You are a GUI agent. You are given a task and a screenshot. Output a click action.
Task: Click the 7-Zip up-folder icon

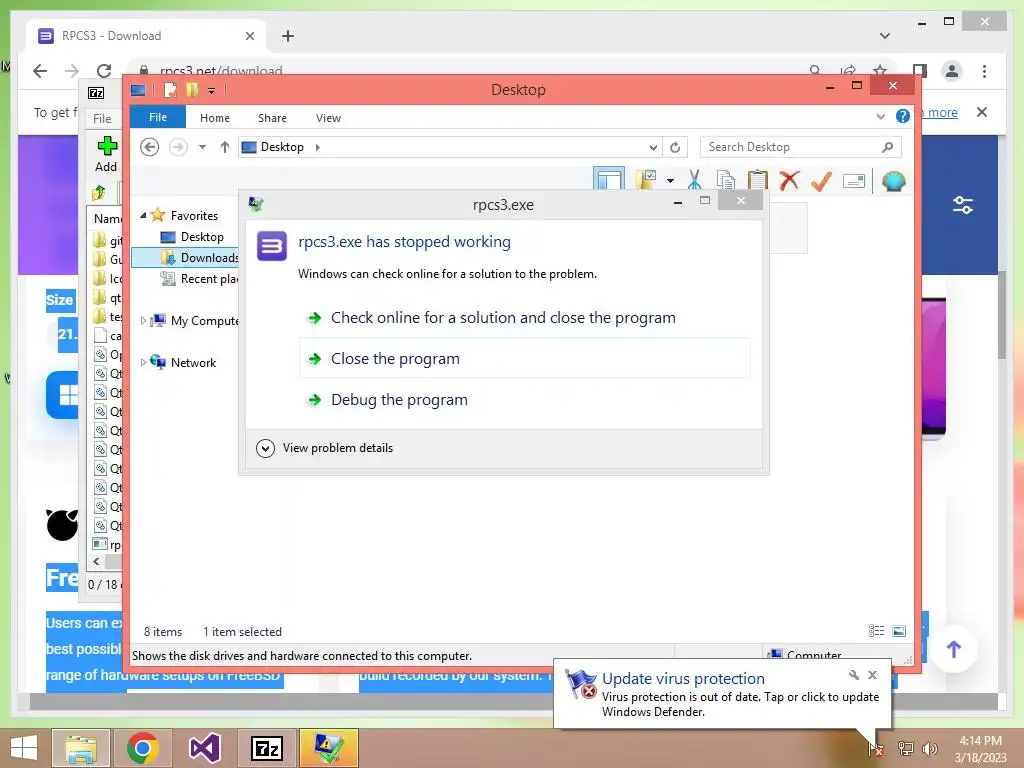click(99, 193)
